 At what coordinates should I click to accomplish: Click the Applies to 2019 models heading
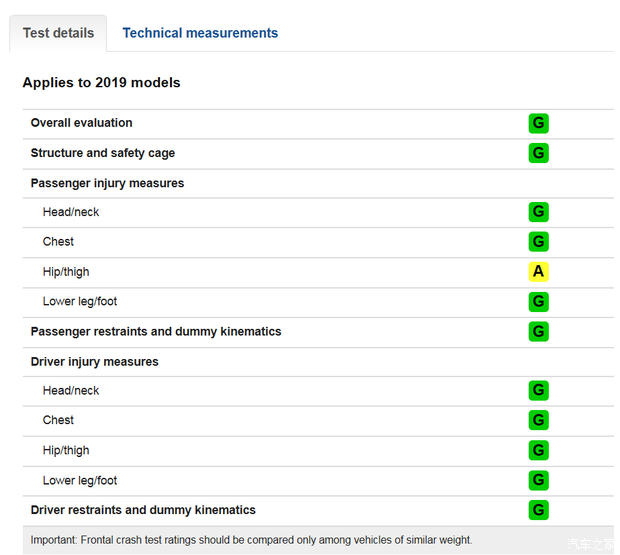click(x=101, y=83)
